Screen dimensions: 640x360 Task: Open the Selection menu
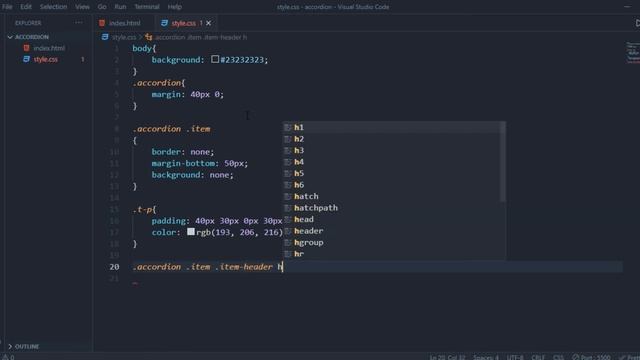(53, 7)
